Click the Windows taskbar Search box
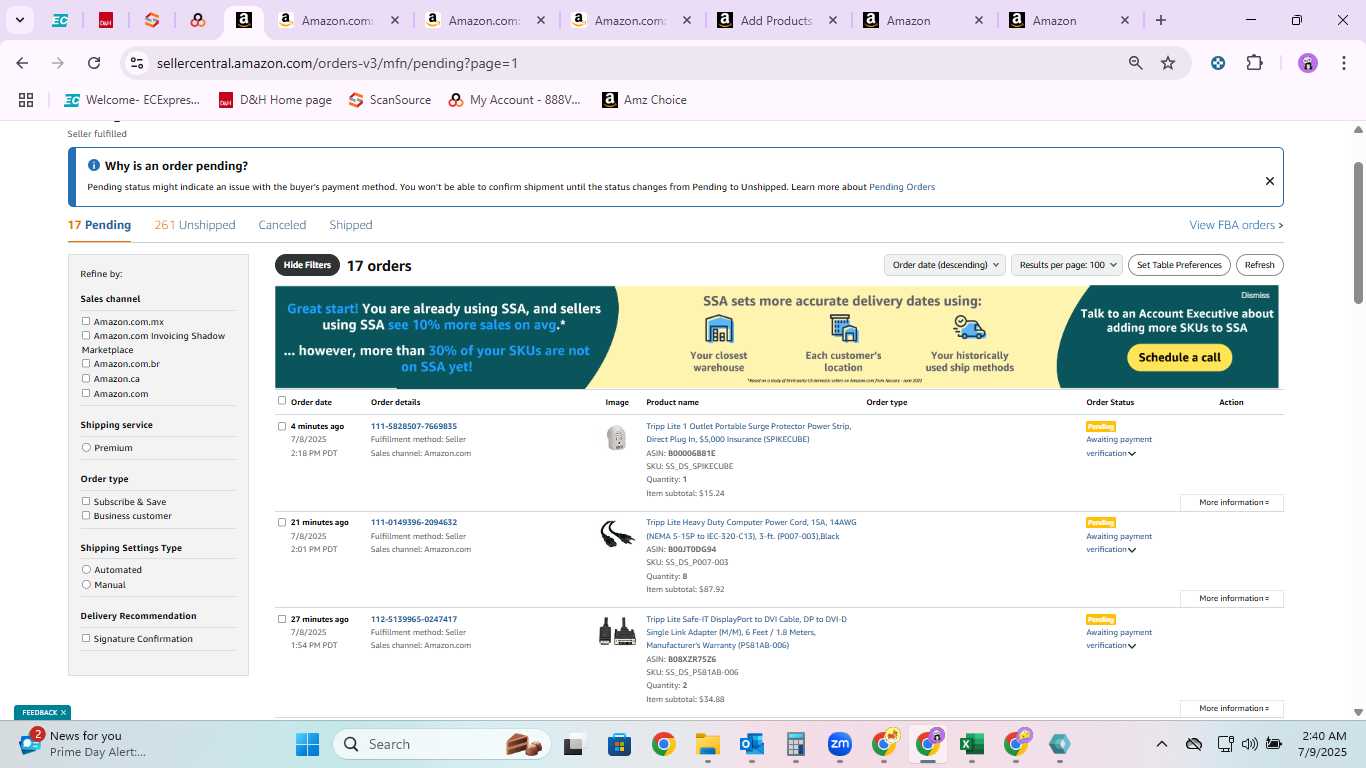The image size is (1366, 768). 442,744
